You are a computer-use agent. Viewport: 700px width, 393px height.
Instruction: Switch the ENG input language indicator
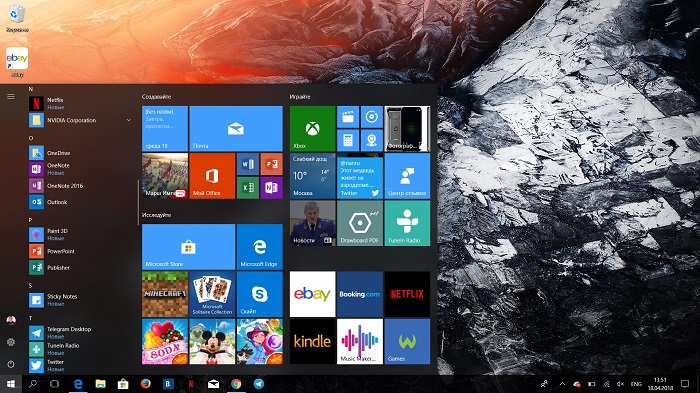tap(636, 384)
